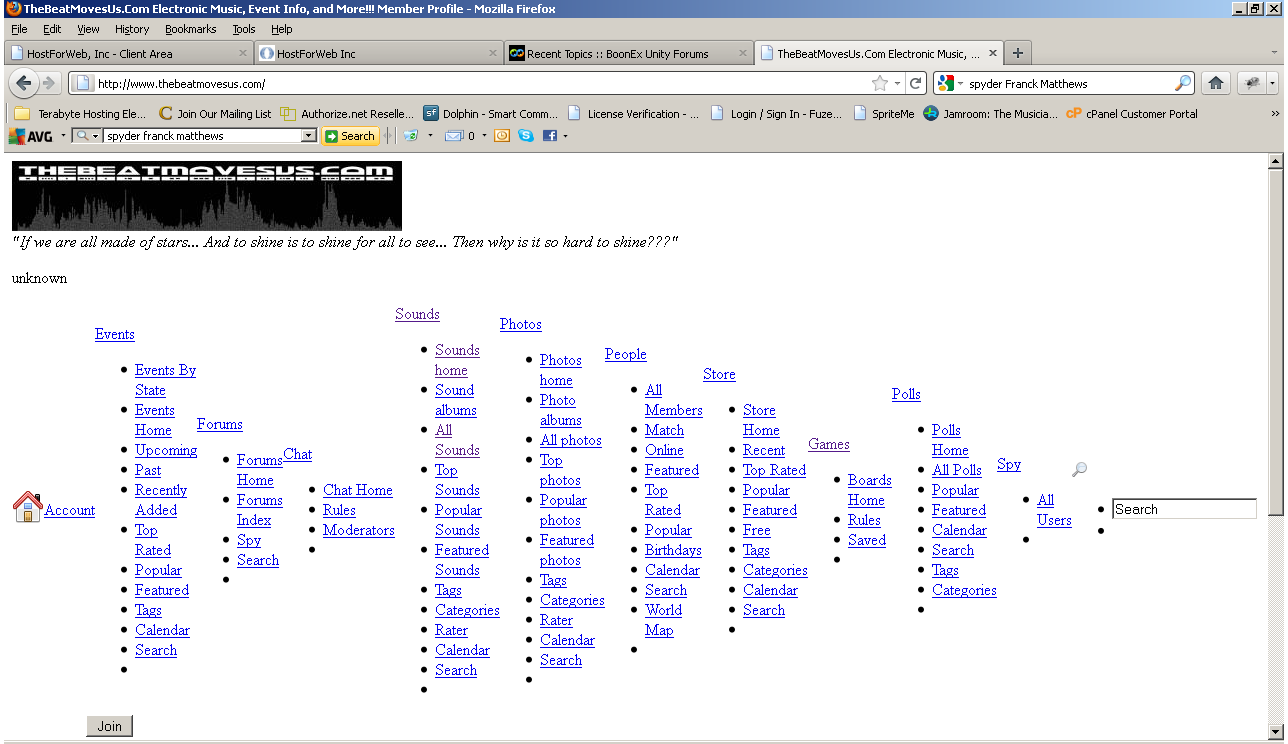Click the green AVG Search button

[350, 136]
